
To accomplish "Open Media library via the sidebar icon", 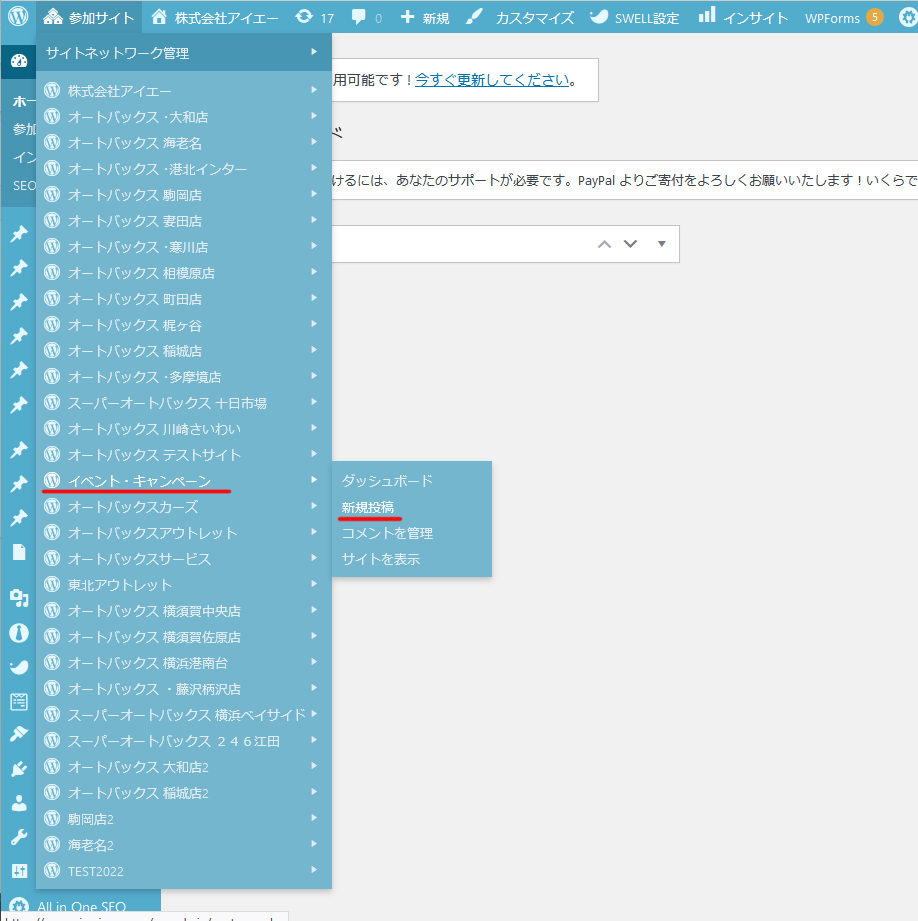I will pyautogui.click(x=19, y=597).
